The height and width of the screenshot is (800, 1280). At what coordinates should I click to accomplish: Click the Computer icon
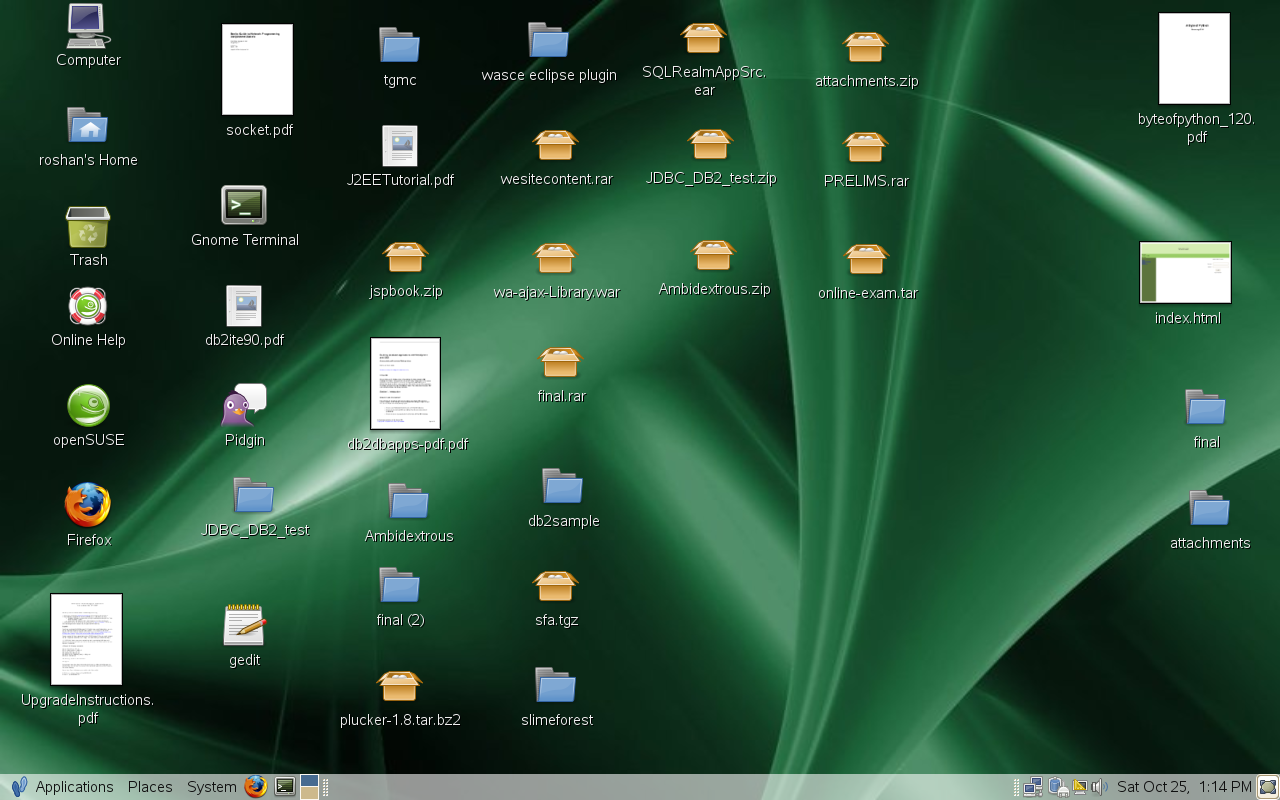click(x=88, y=27)
